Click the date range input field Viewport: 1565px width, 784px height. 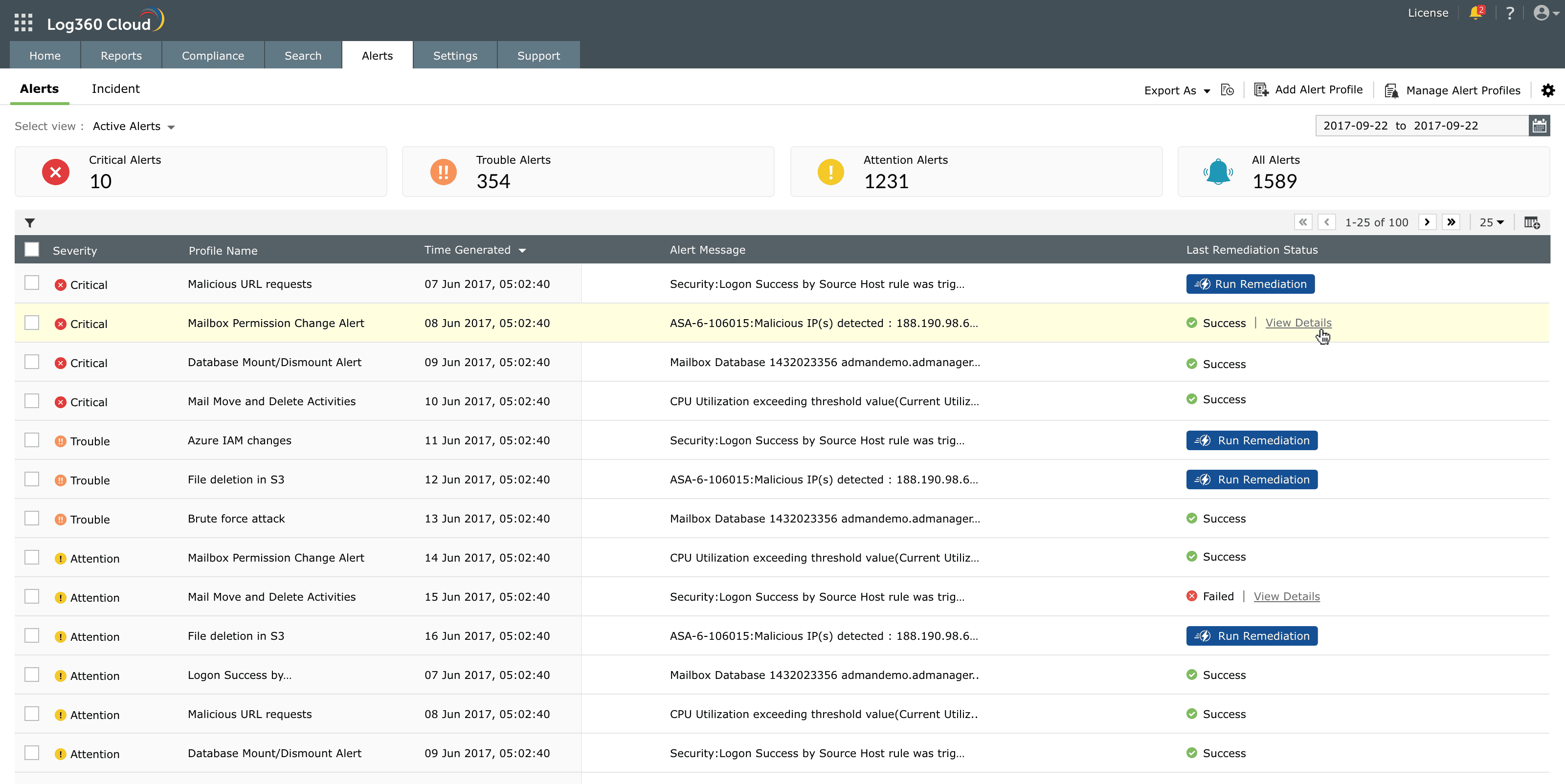coord(1422,126)
